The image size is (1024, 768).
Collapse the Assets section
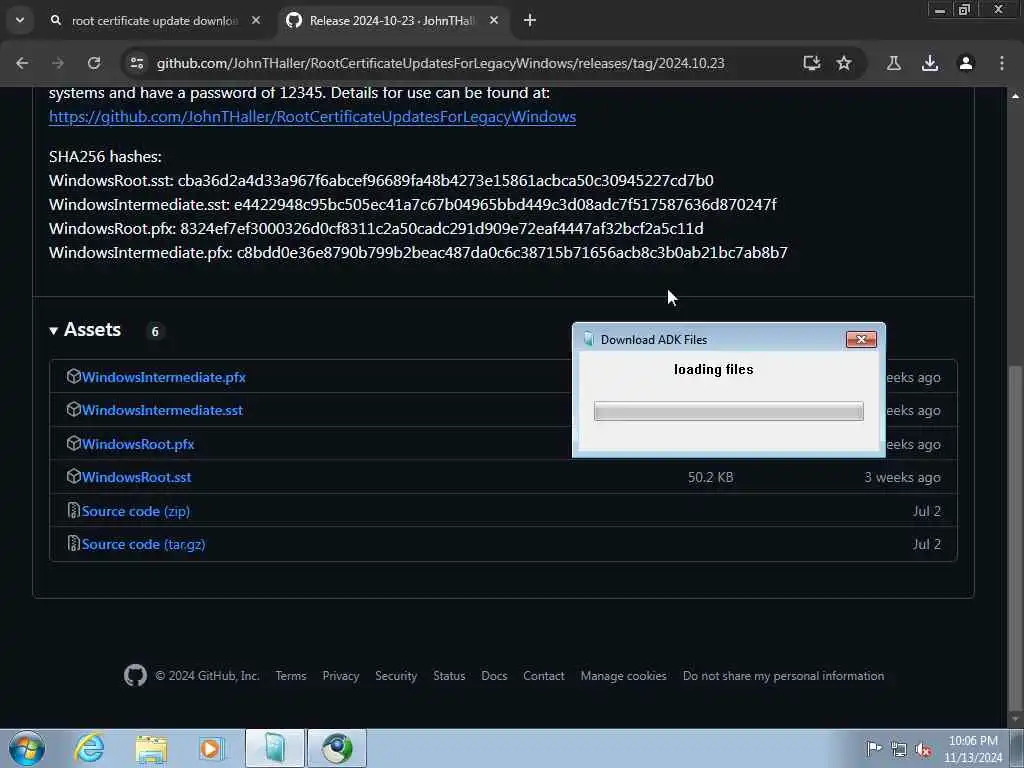coord(85,330)
